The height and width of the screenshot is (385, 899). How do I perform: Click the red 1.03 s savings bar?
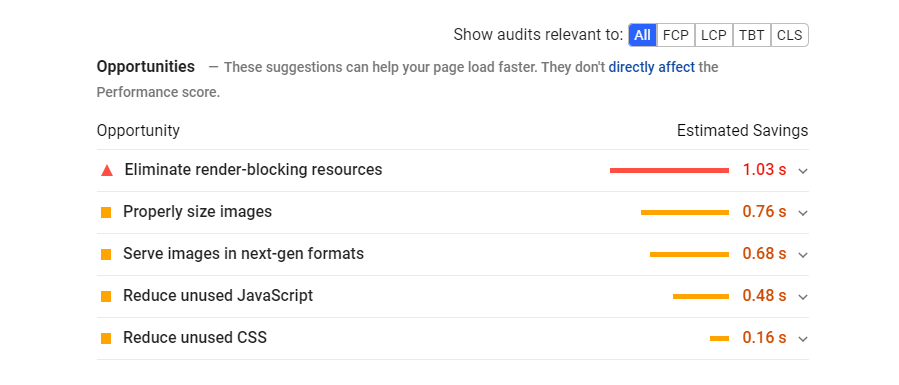pyautogui.click(x=669, y=170)
